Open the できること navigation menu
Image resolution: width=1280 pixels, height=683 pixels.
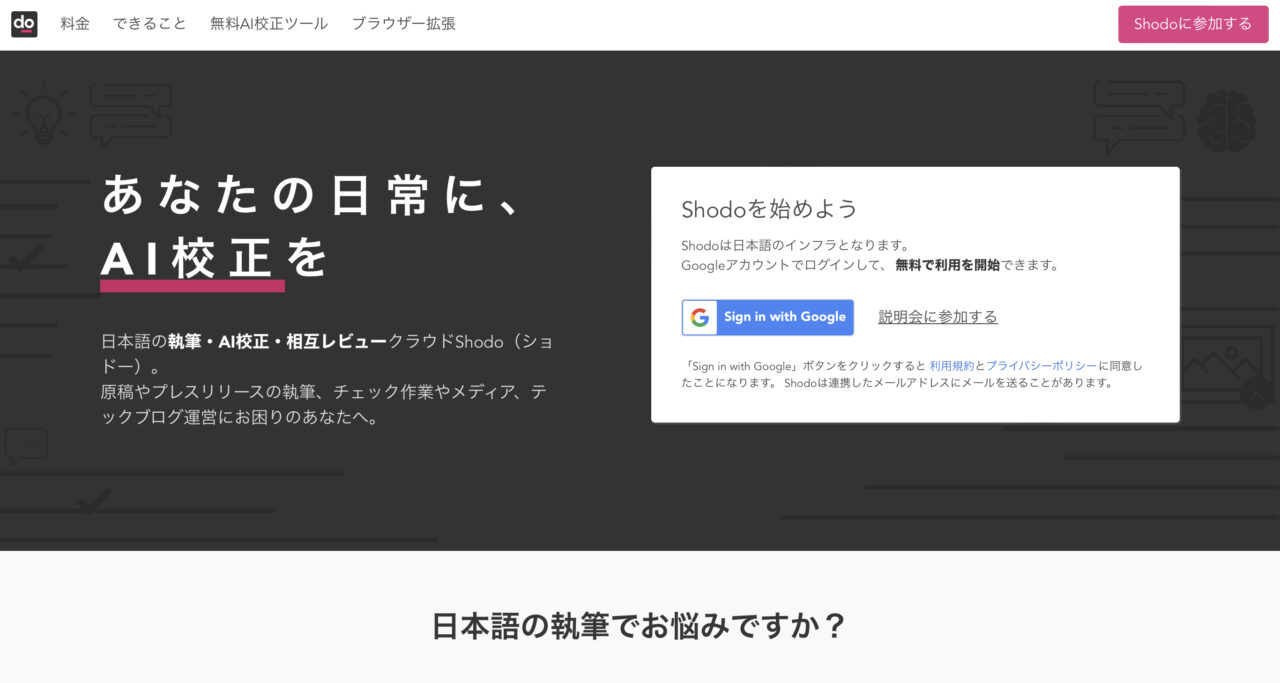[x=150, y=23]
